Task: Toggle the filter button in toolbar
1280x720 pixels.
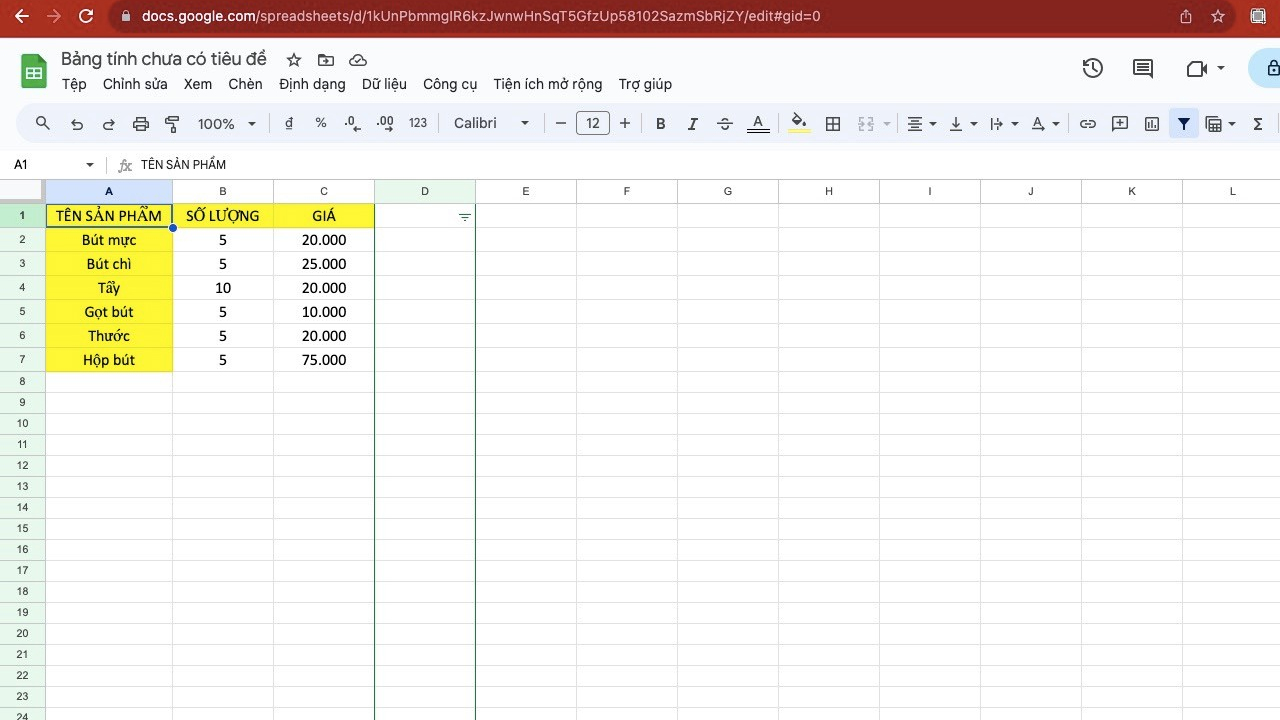Action: tap(1184, 124)
